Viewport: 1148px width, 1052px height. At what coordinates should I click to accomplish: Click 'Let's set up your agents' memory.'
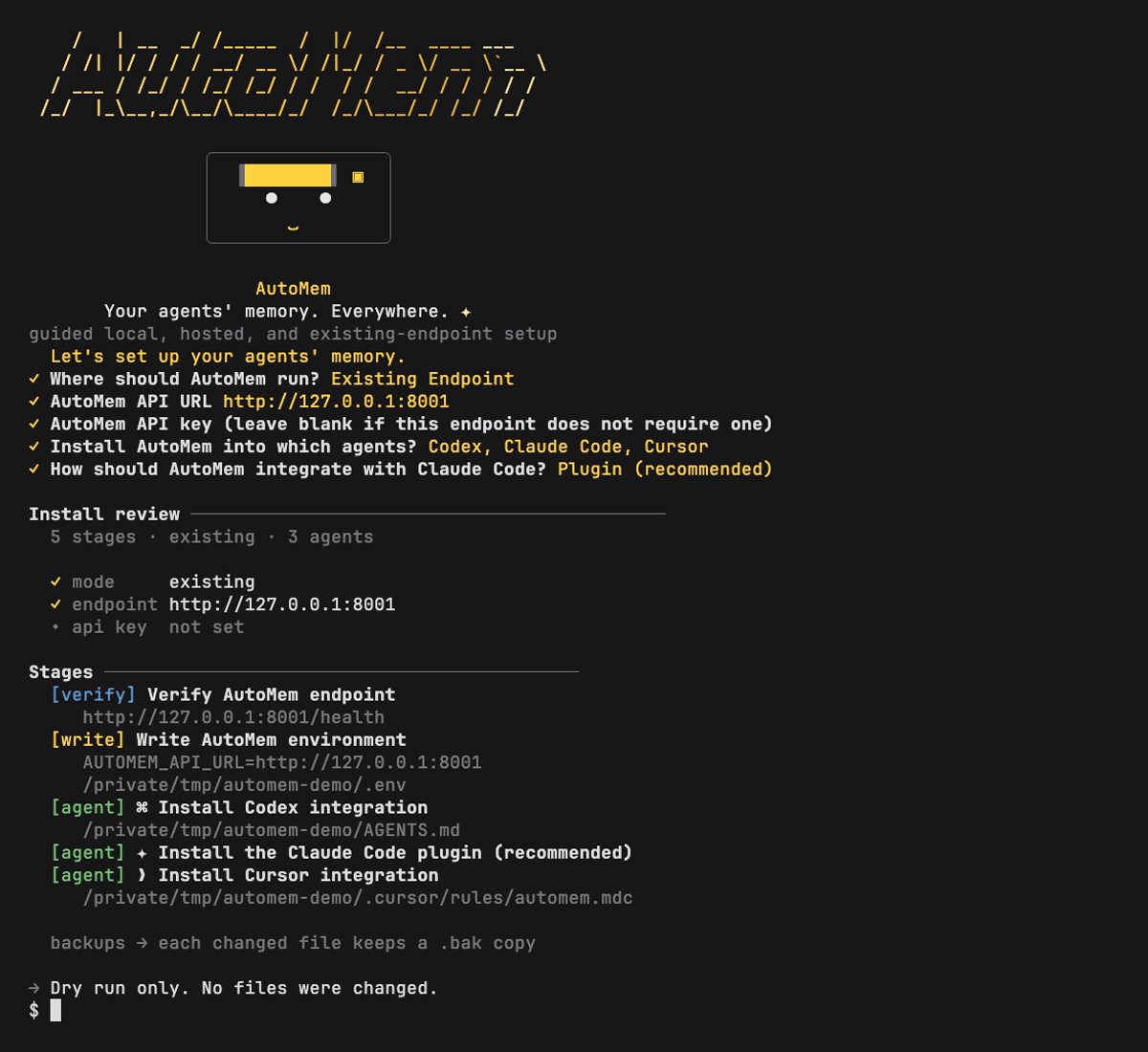click(x=228, y=357)
